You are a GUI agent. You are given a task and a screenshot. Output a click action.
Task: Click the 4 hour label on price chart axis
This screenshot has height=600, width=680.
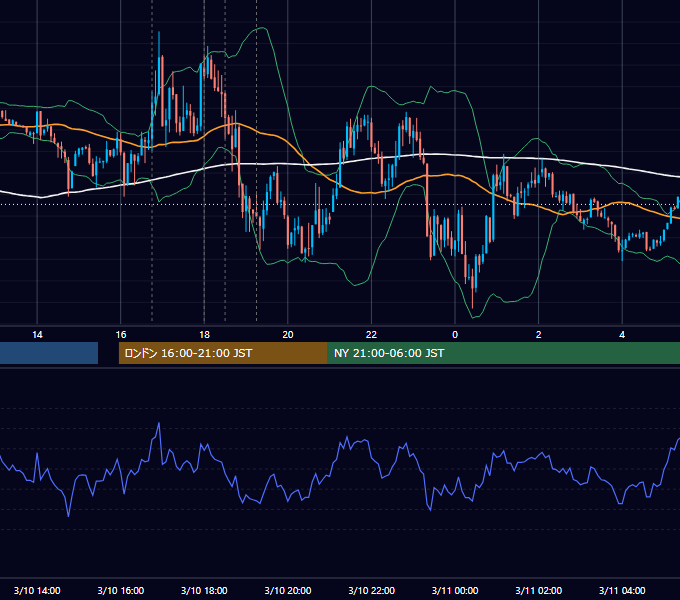coord(622,335)
